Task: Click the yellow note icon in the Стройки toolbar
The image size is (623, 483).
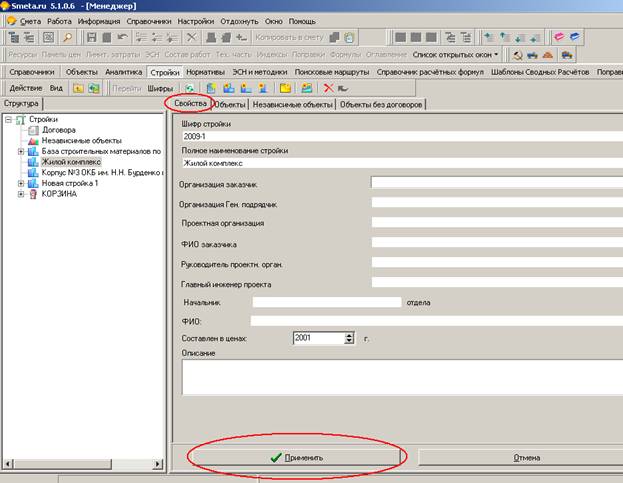Action: pyautogui.click(x=285, y=88)
